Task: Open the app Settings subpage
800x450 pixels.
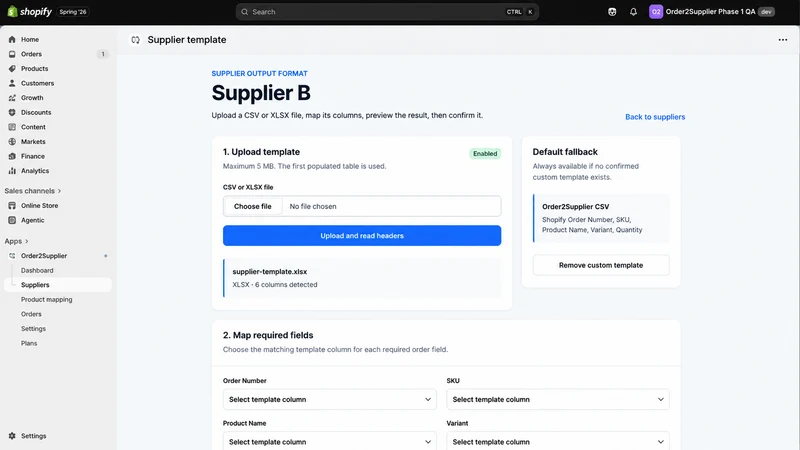Action: coord(33,329)
